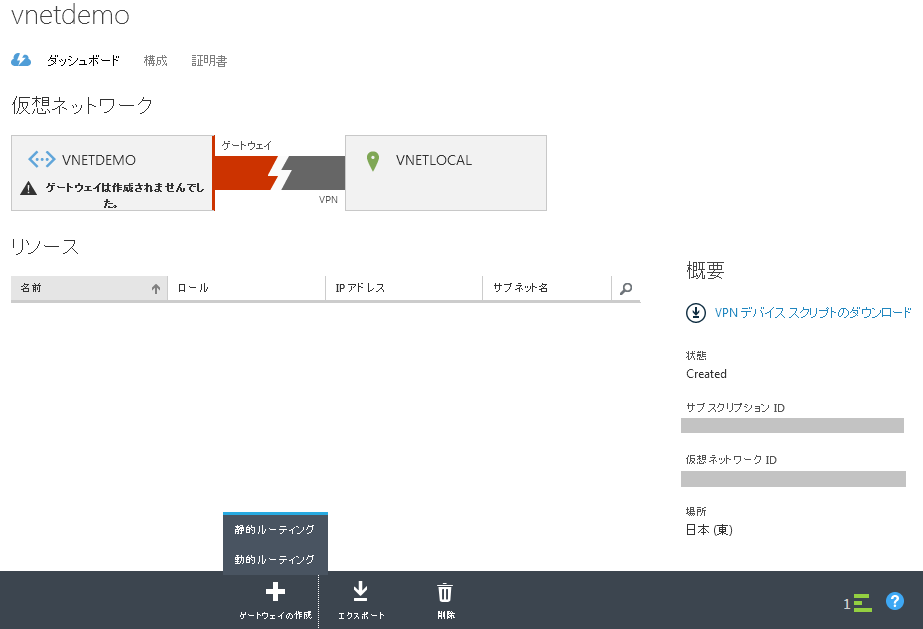This screenshot has width=923, height=629.
Task: Click the VNETLOCAL location pin icon
Action: [x=373, y=161]
